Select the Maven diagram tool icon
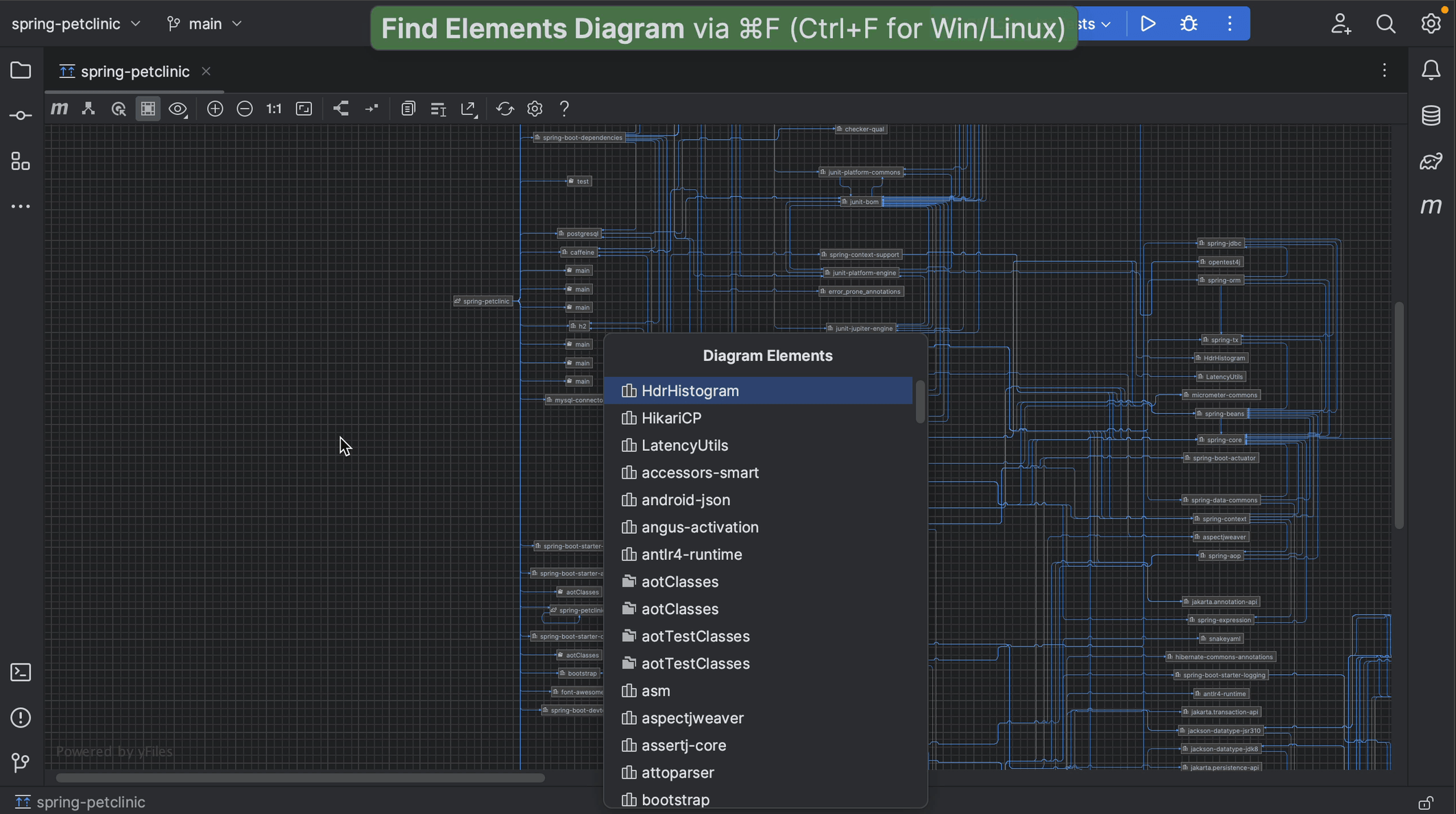The height and width of the screenshot is (814, 1456). tap(59, 108)
